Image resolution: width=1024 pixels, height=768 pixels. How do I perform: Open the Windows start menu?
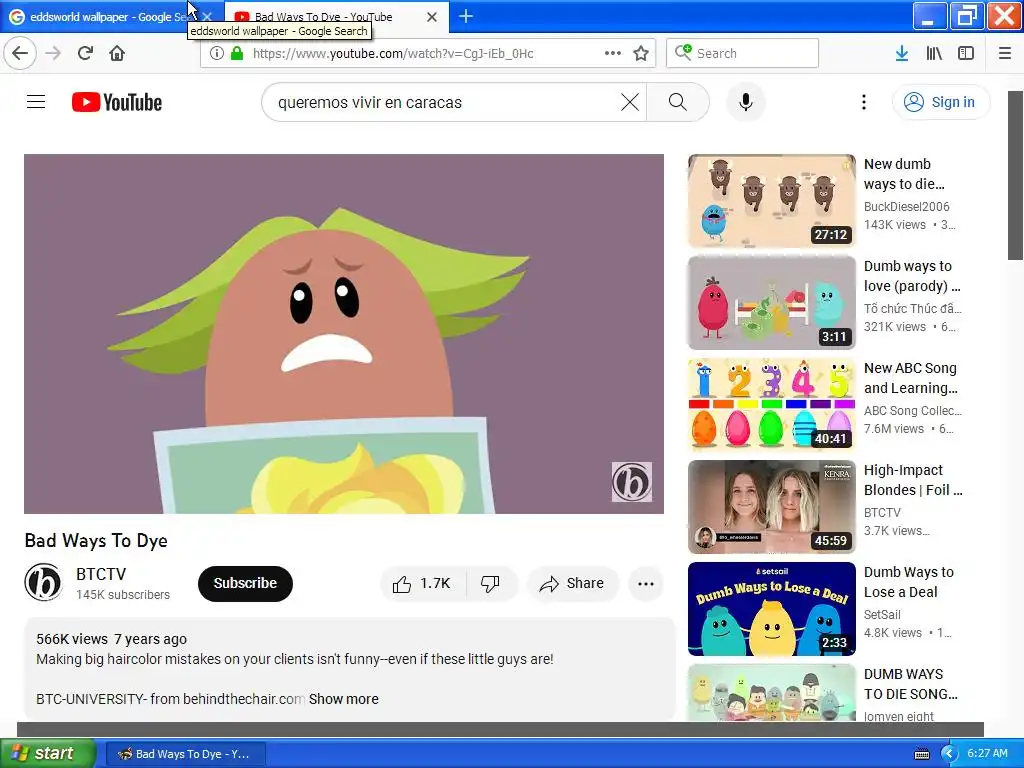click(47, 753)
